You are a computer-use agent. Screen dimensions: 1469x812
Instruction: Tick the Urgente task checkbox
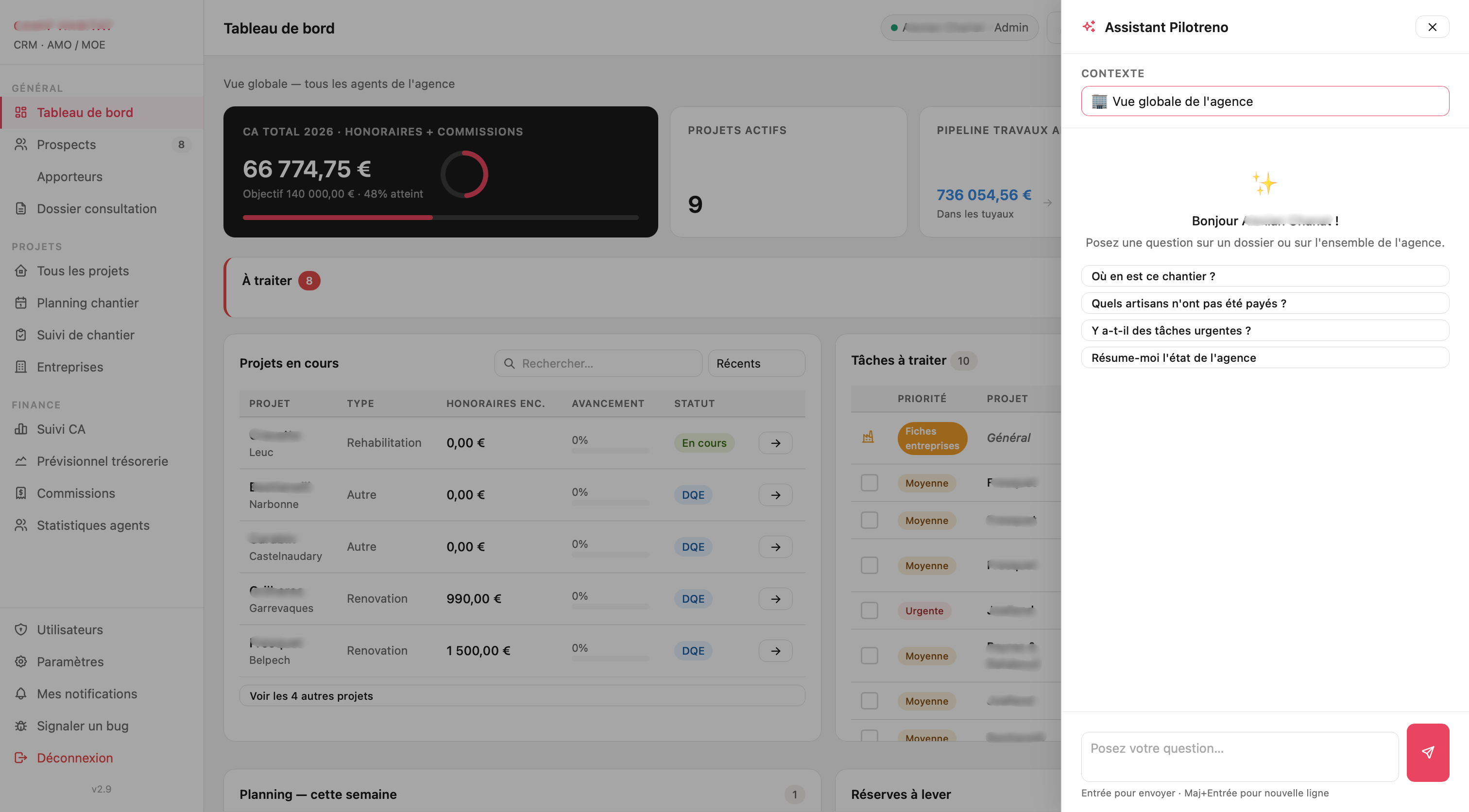click(x=869, y=611)
